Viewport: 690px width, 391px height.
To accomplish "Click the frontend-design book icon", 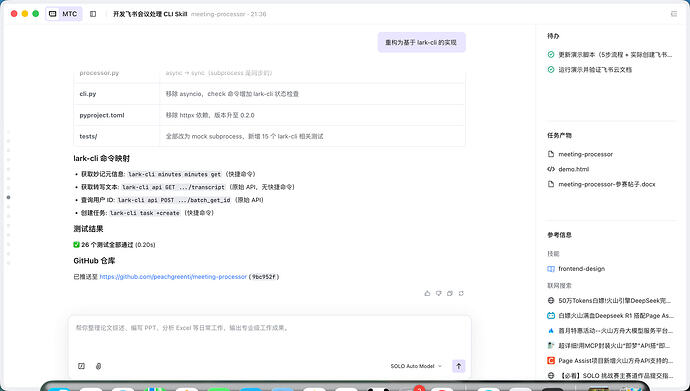I will pyautogui.click(x=551, y=269).
